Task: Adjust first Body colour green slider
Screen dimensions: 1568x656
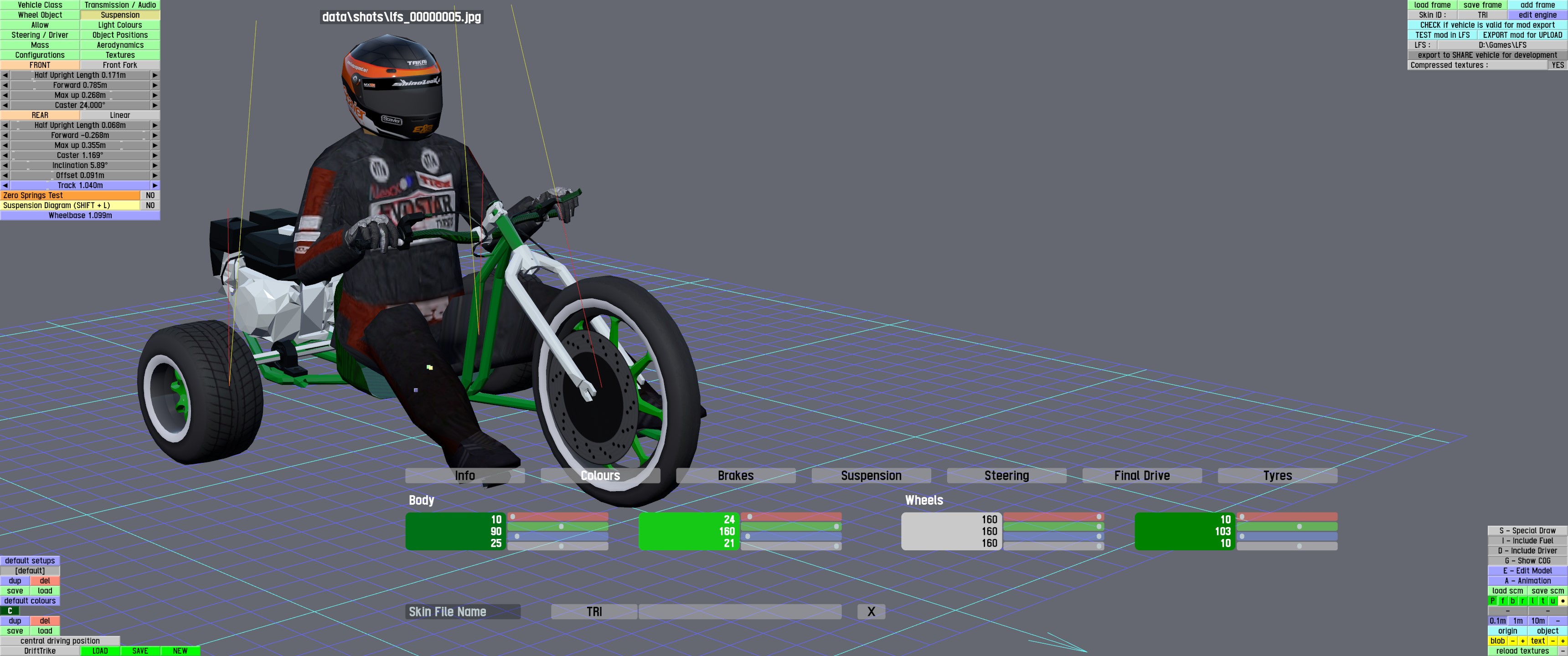Action: point(561,526)
